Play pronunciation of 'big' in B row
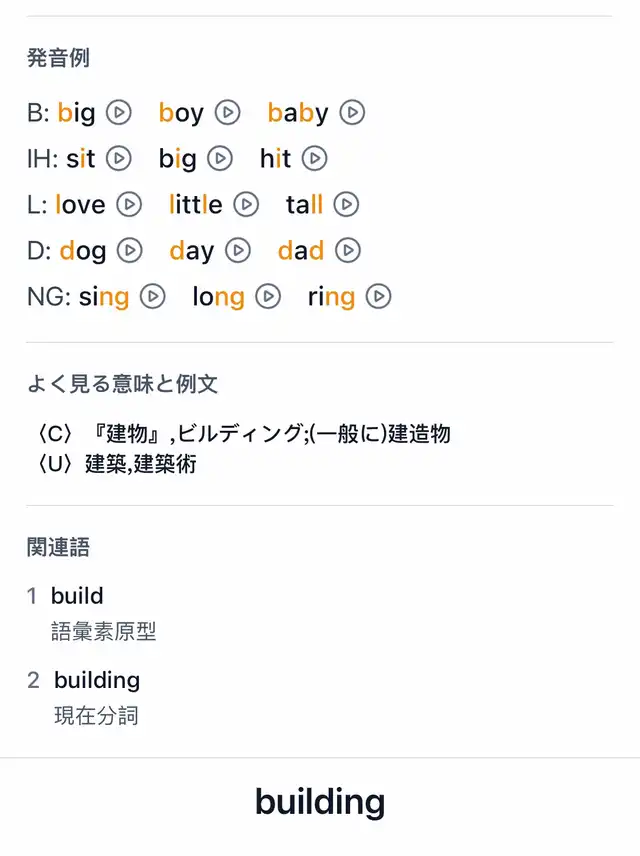 tap(118, 113)
